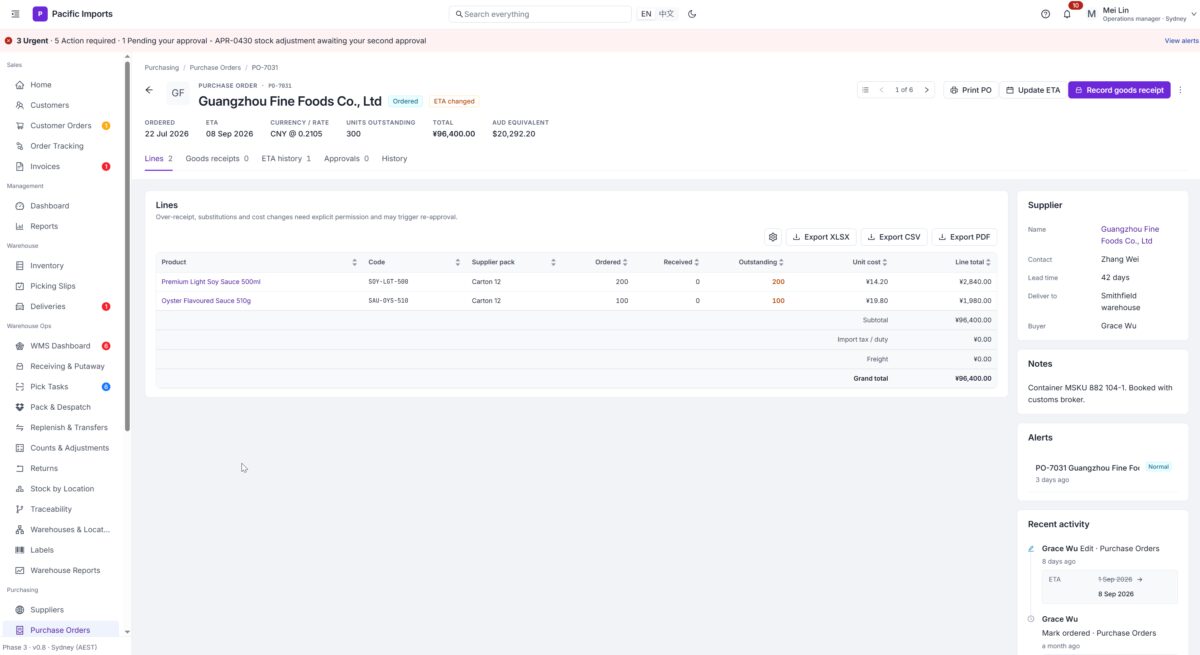Viewport: 1200px width, 655px height.
Task: Sort table by Code column
Action: pyautogui.click(x=414, y=262)
